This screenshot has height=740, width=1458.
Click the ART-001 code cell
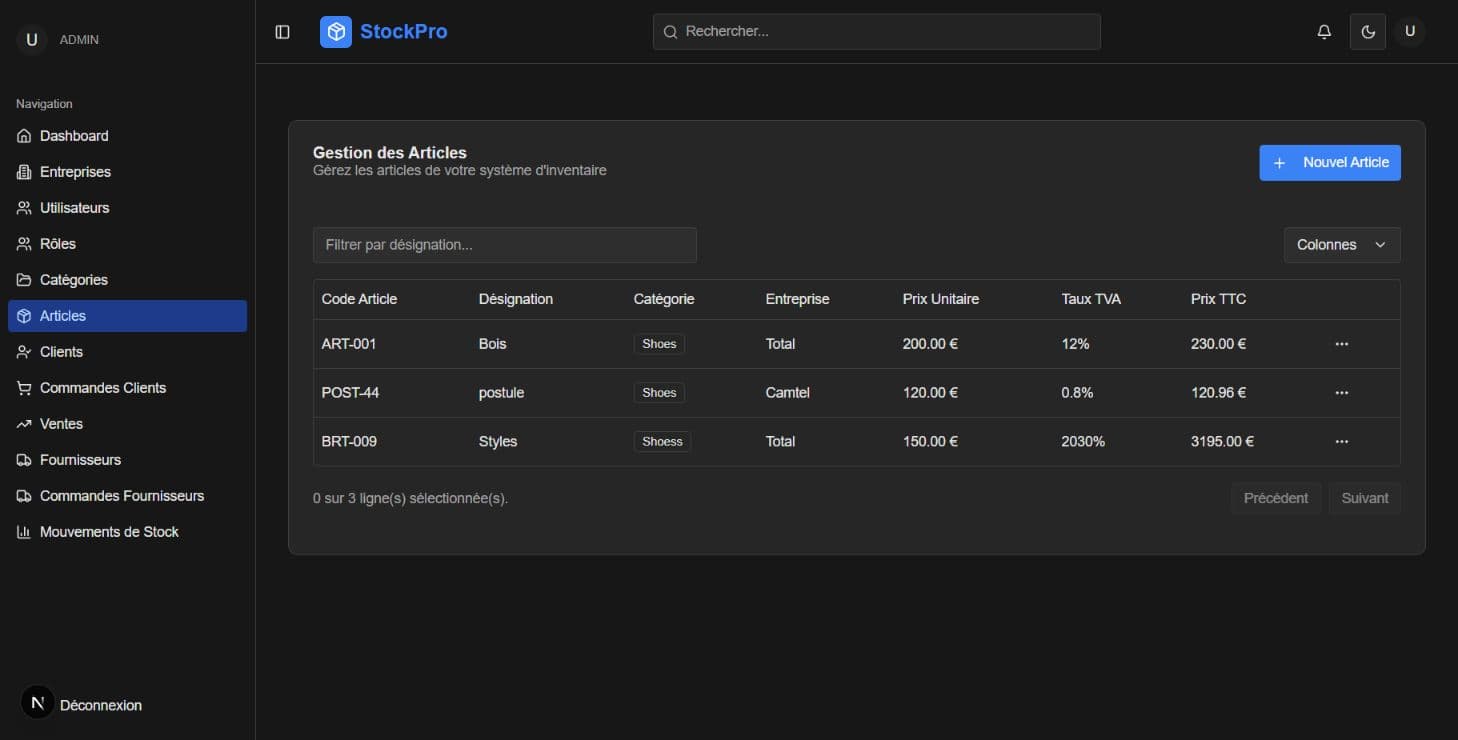(x=349, y=344)
